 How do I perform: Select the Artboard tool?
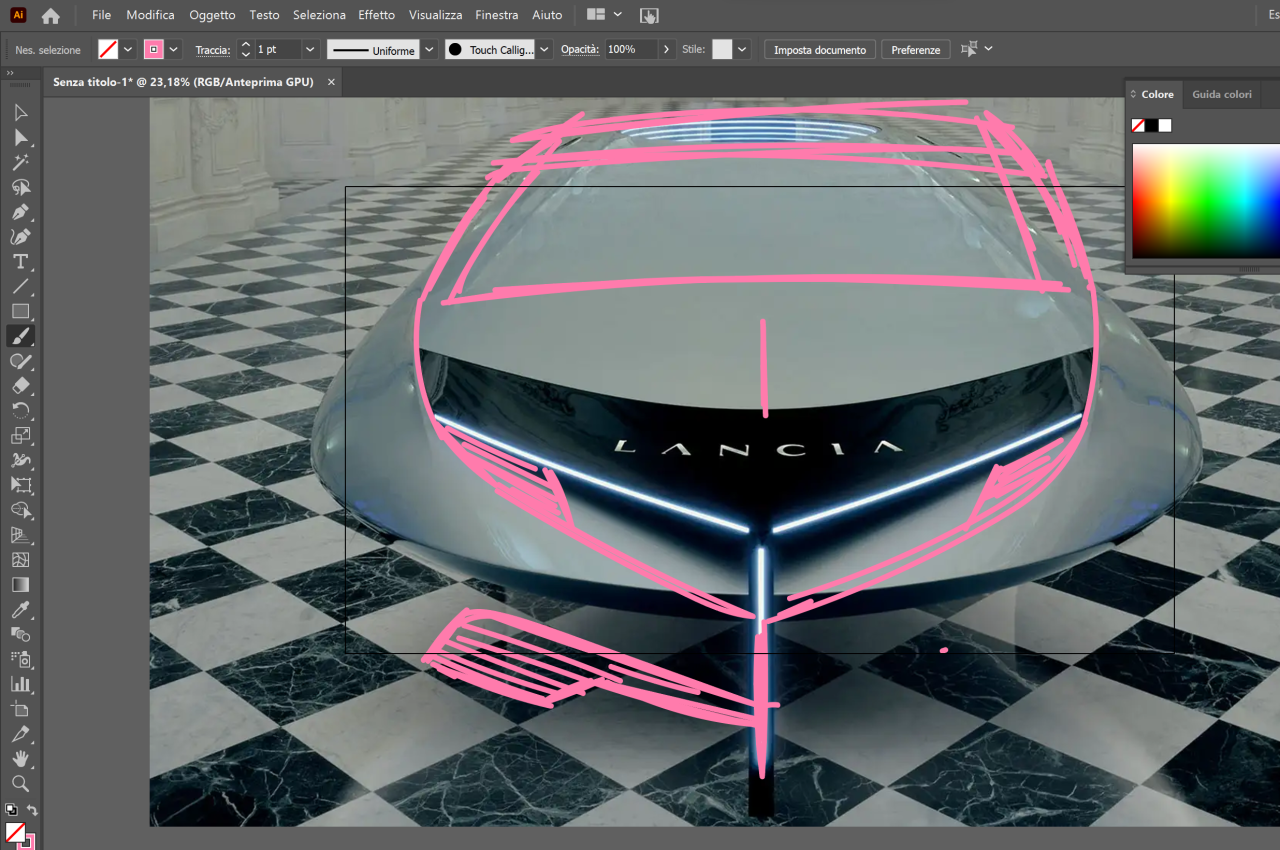pyautogui.click(x=20, y=710)
